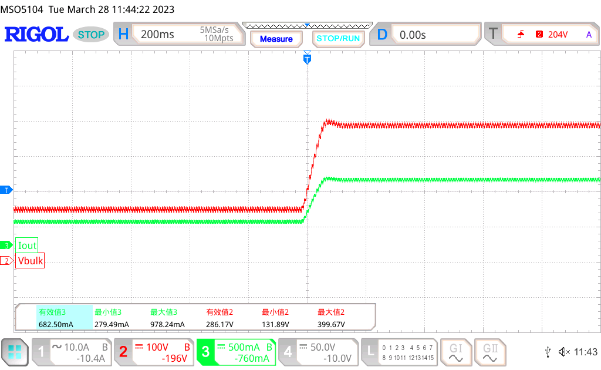This screenshot has height=370, width=601.
Task: Select the 200ms timebase value
Action: (x=158, y=34)
